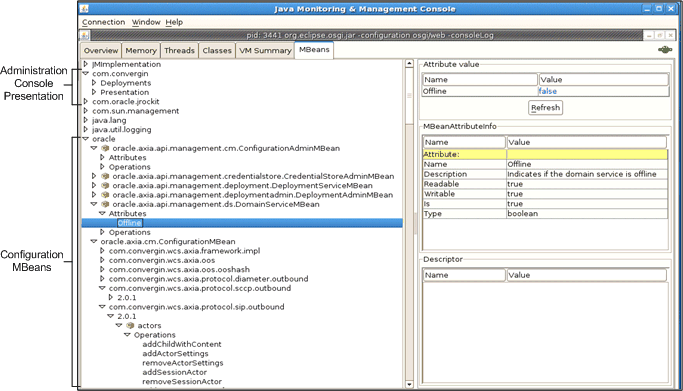This screenshot has height=391, width=683.
Task: Click the false value of Offline
Action: [548, 91]
